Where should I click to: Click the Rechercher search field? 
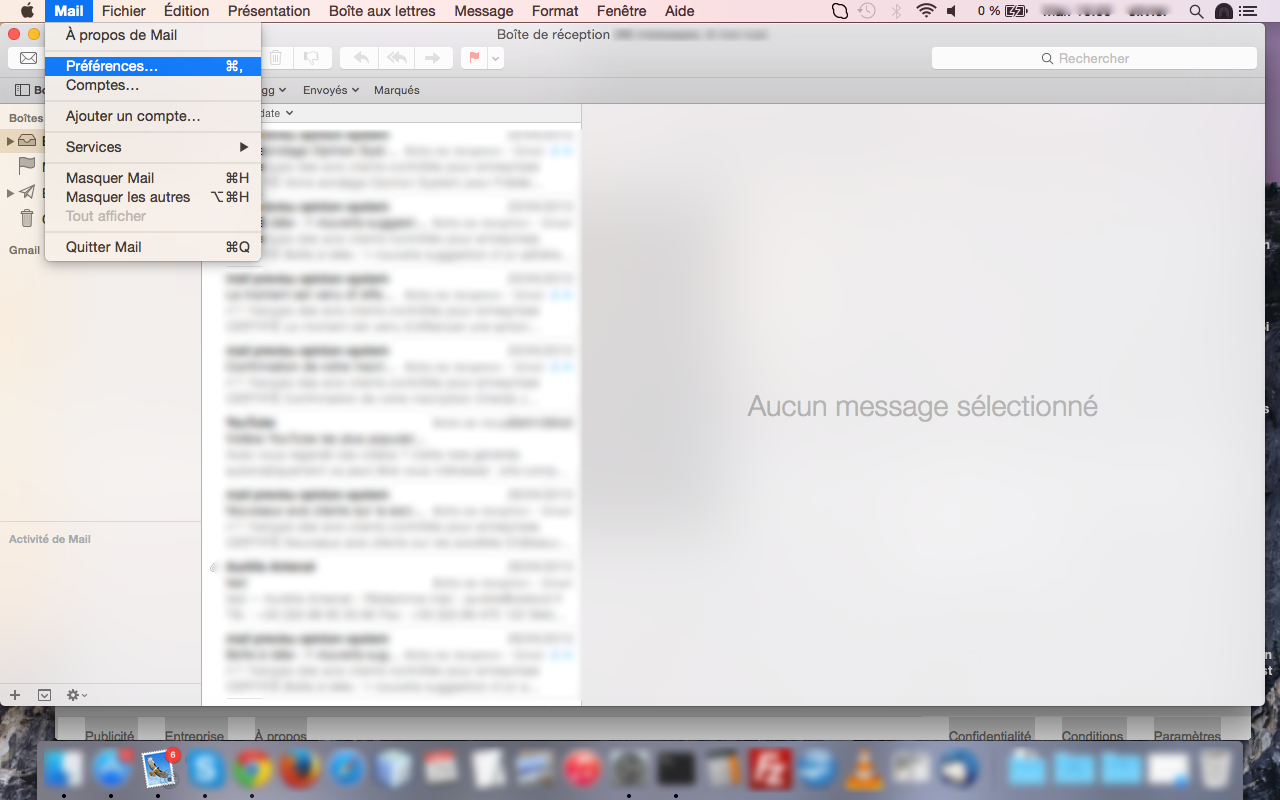[x=1094, y=58]
